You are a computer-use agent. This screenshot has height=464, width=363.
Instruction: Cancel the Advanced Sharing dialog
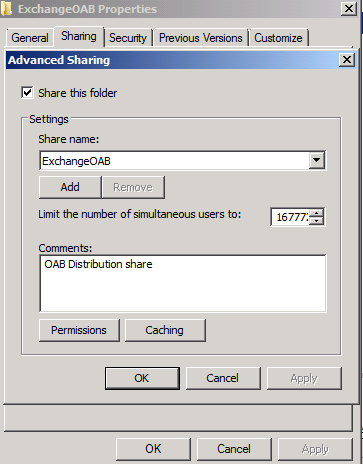(223, 378)
